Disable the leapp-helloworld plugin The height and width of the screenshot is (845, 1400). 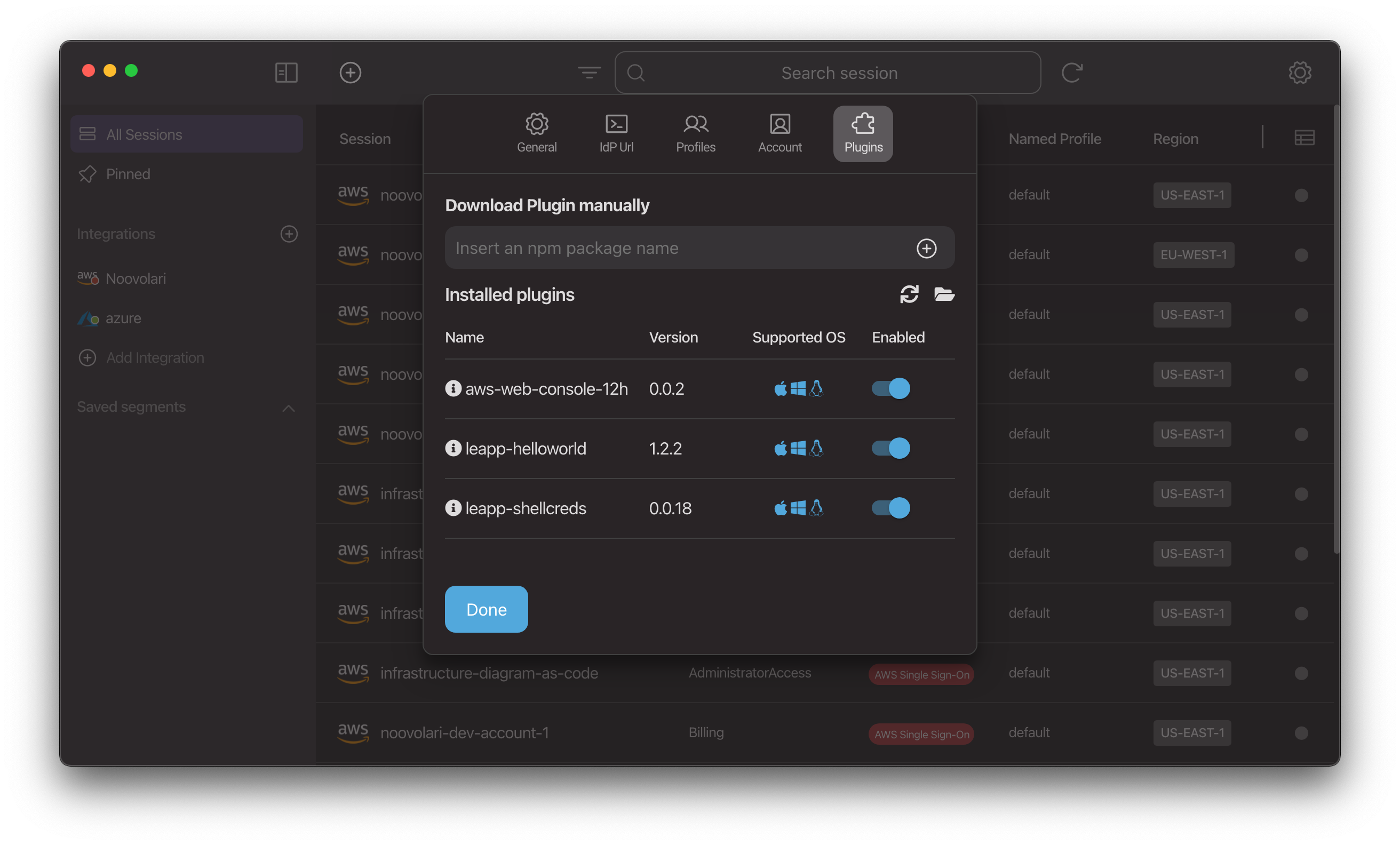click(x=890, y=448)
